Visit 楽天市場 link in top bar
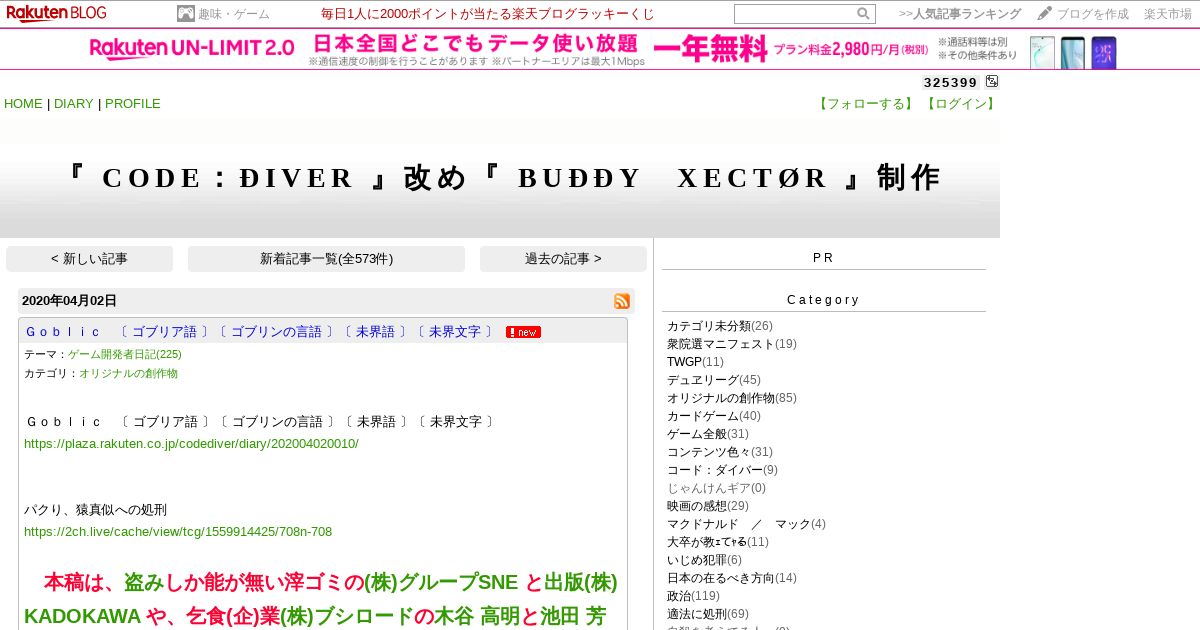The height and width of the screenshot is (630, 1200). [x=1168, y=14]
